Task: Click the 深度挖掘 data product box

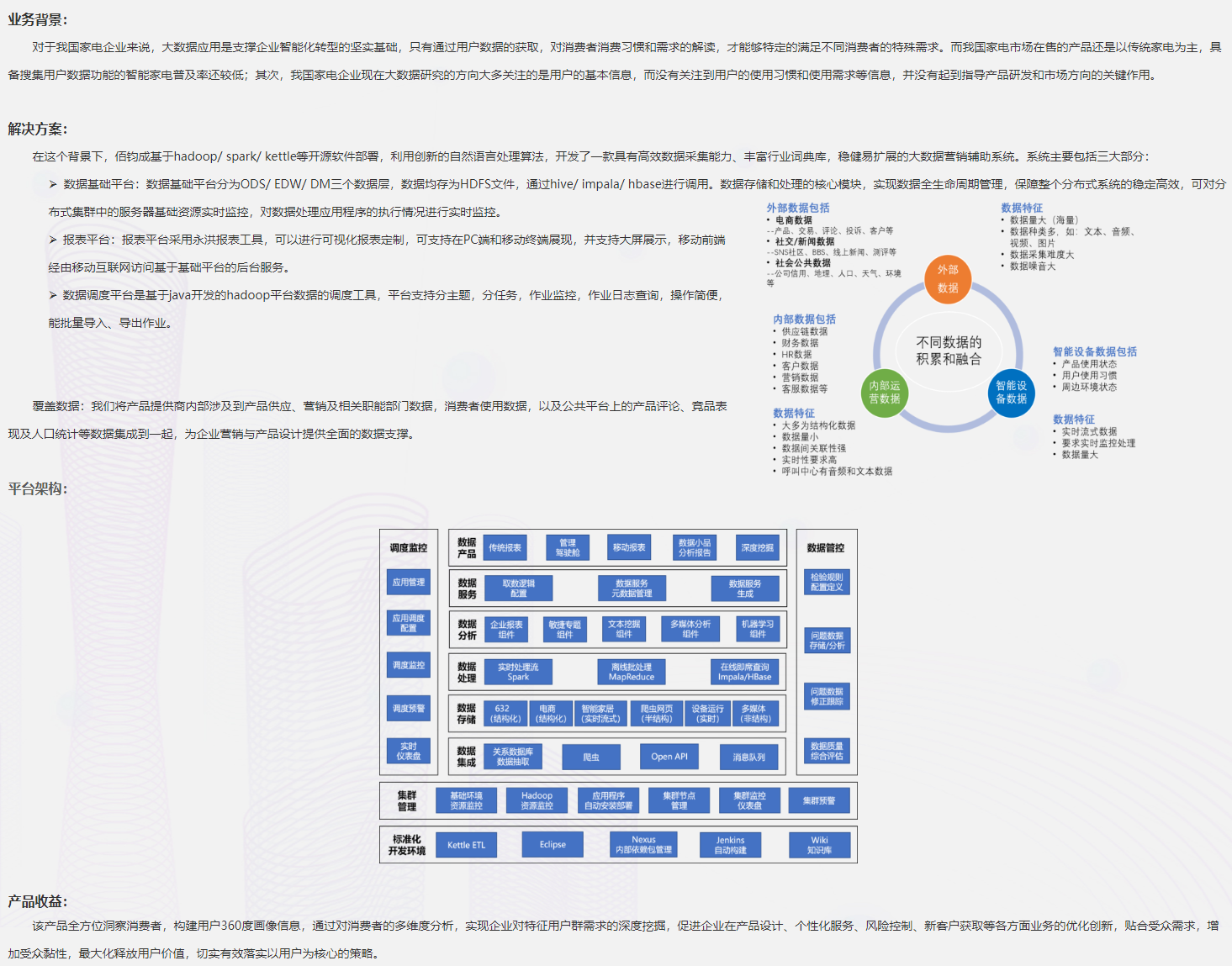Action: (757, 548)
